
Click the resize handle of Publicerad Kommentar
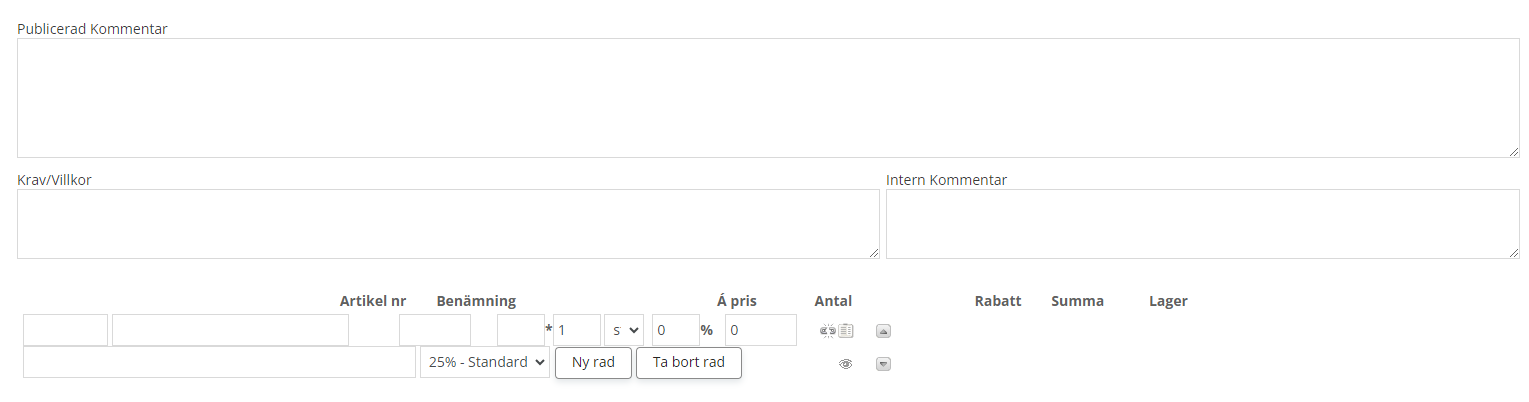1514,152
